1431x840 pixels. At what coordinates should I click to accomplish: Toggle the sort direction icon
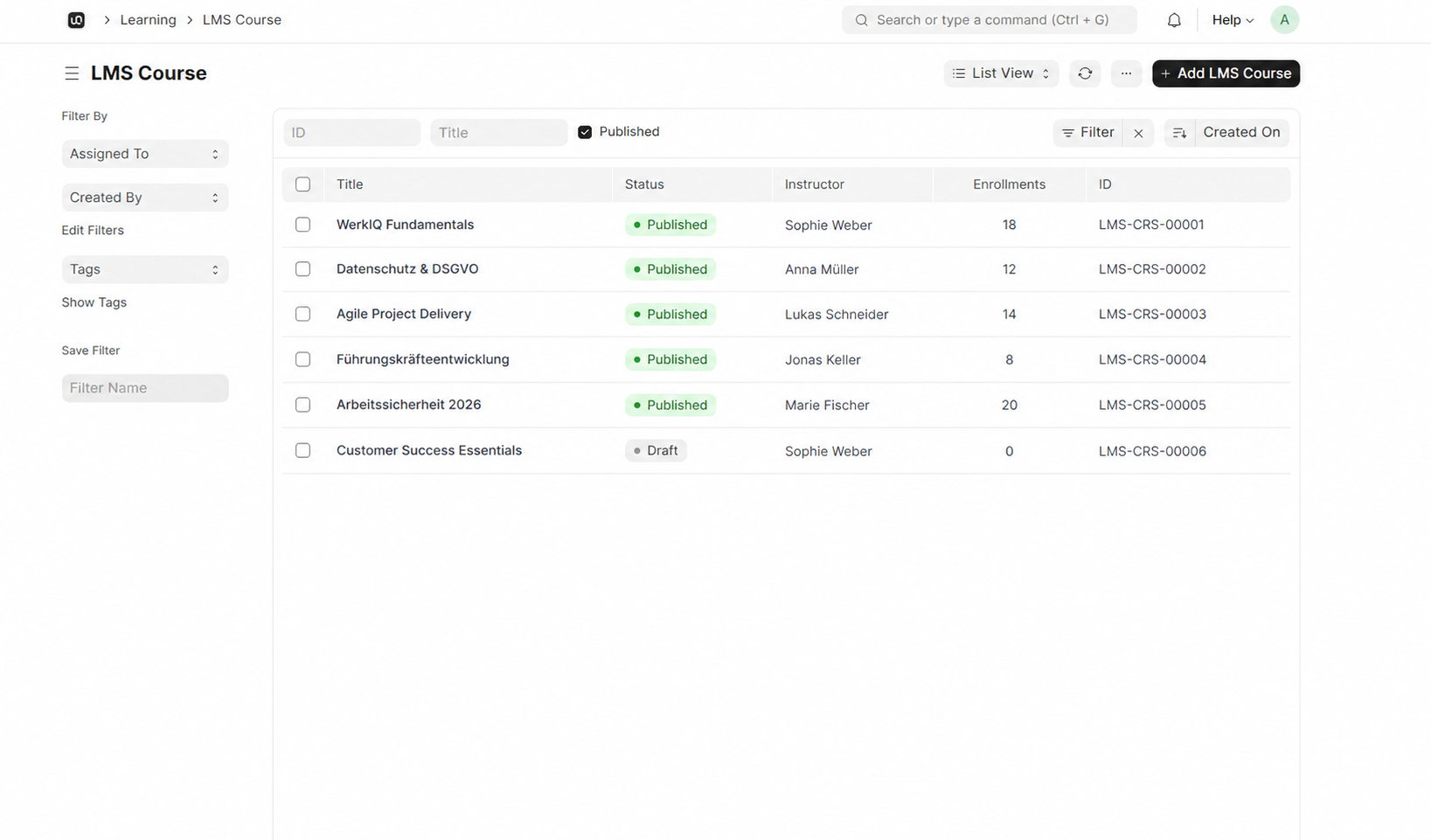[x=1179, y=133]
